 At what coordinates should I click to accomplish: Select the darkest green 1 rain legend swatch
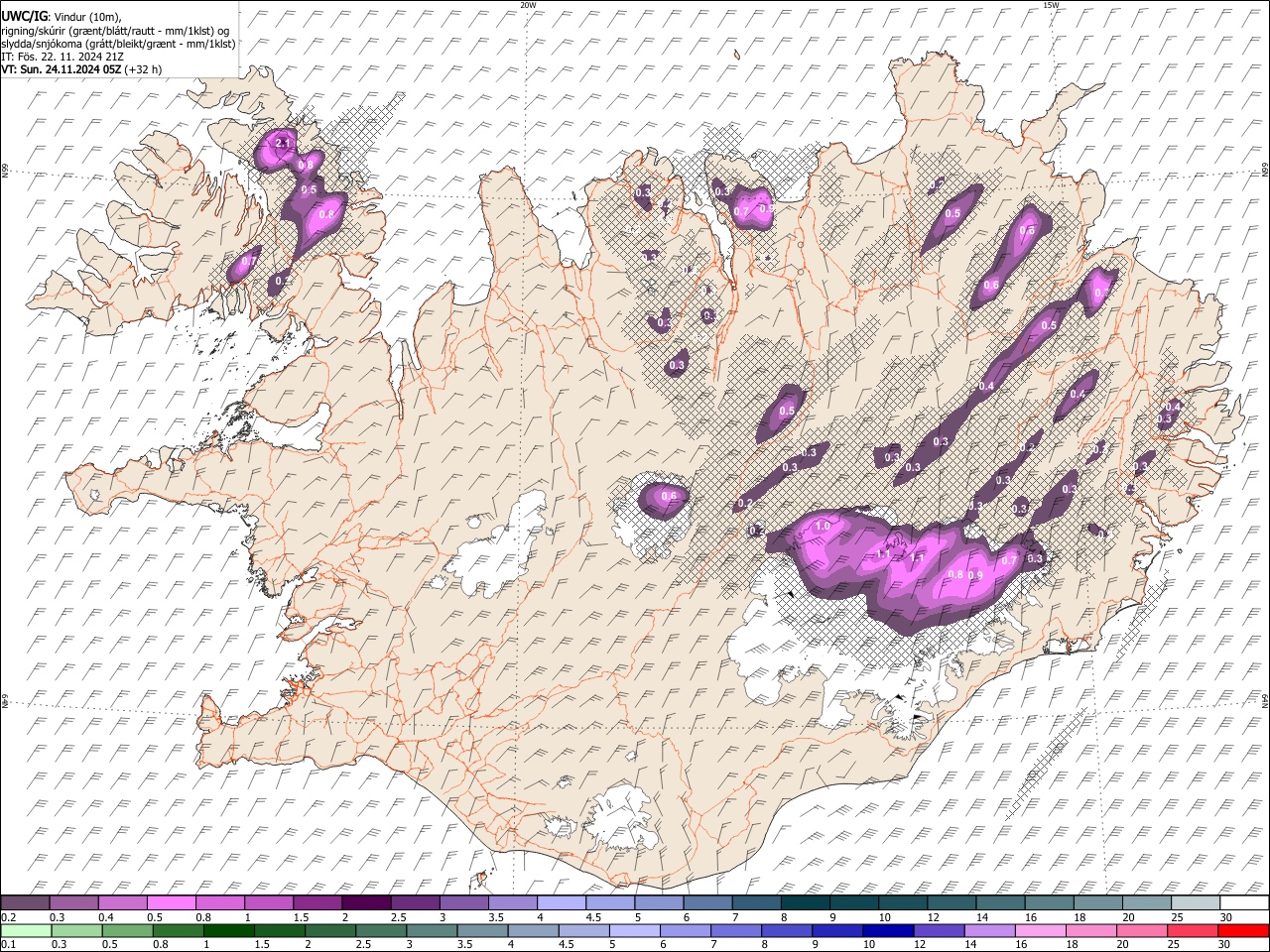click(x=228, y=931)
